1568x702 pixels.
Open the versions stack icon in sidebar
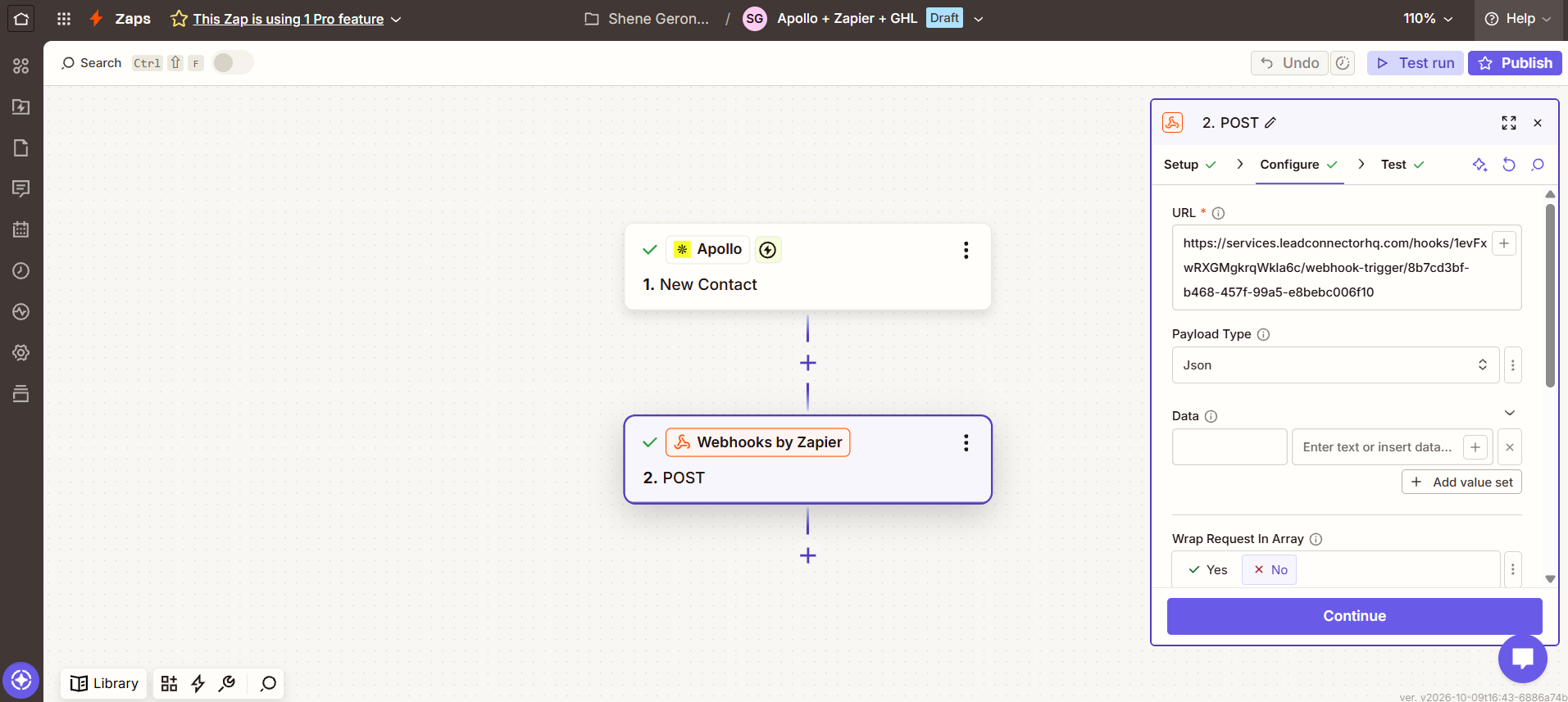pos(21,393)
